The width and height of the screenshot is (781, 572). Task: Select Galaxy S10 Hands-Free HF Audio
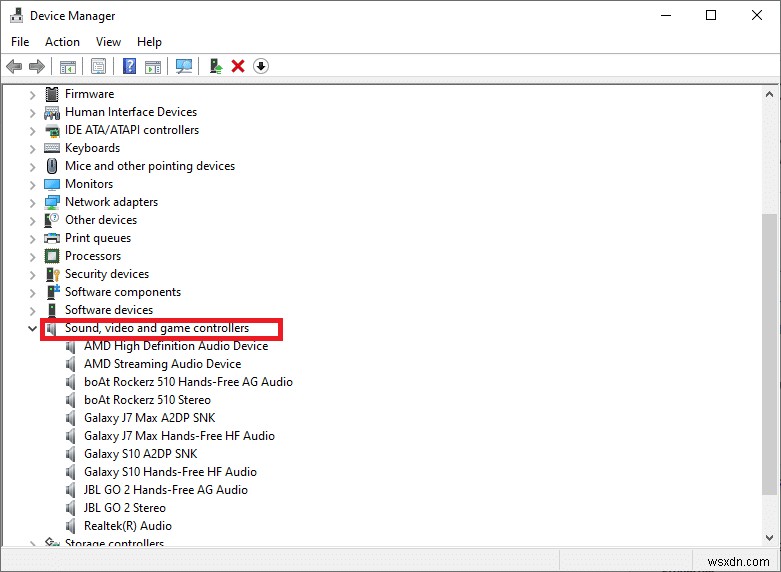tap(170, 471)
